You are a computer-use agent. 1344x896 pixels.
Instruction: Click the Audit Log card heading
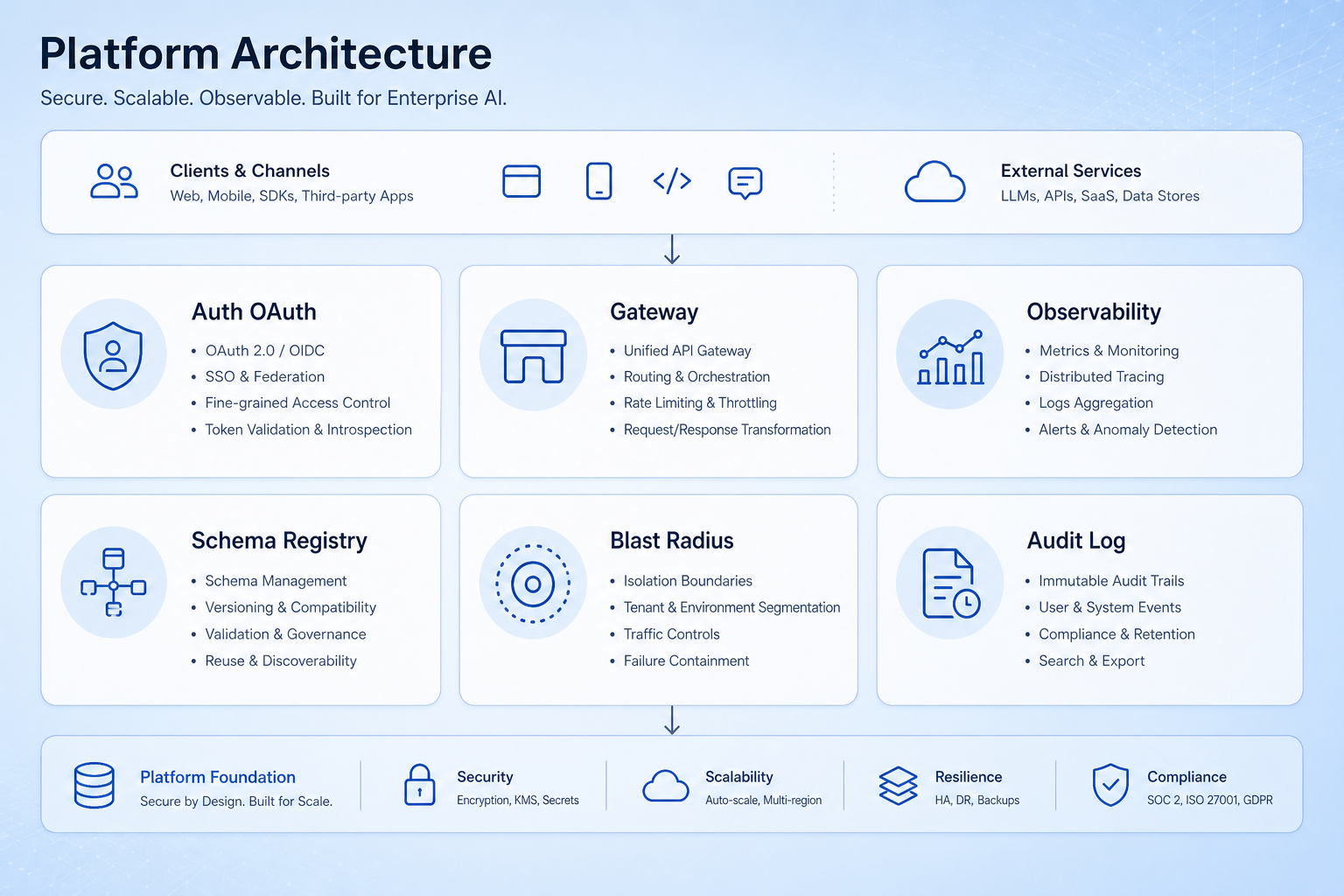pyautogui.click(x=1076, y=541)
